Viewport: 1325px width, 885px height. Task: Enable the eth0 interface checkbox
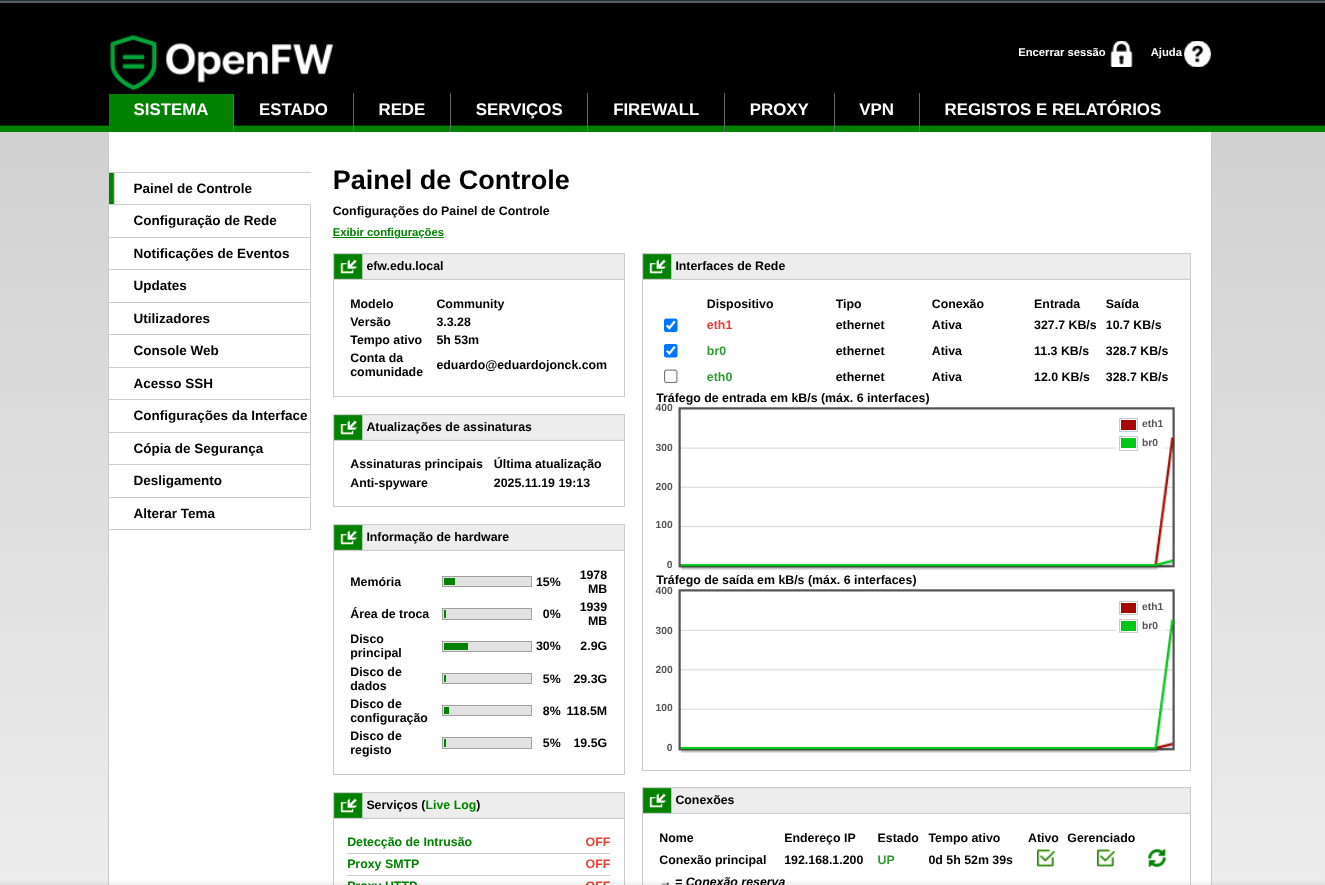[670, 376]
